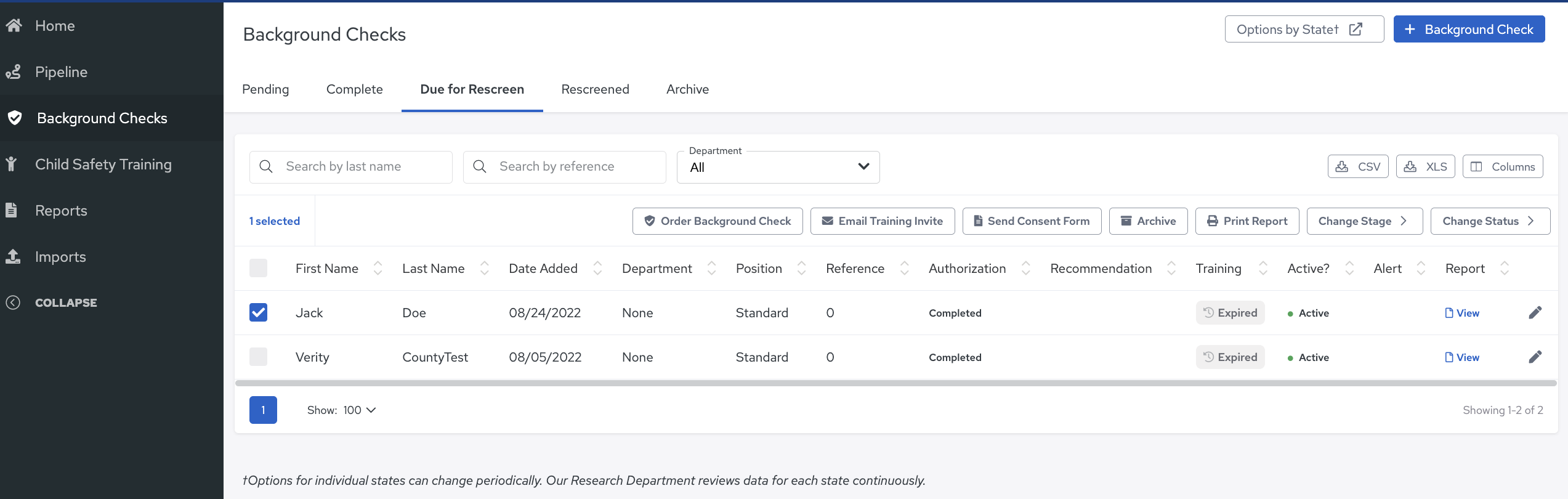The height and width of the screenshot is (499, 1568).
Task: Open the Rescreened tab
Action: click(x=596, y=89)
